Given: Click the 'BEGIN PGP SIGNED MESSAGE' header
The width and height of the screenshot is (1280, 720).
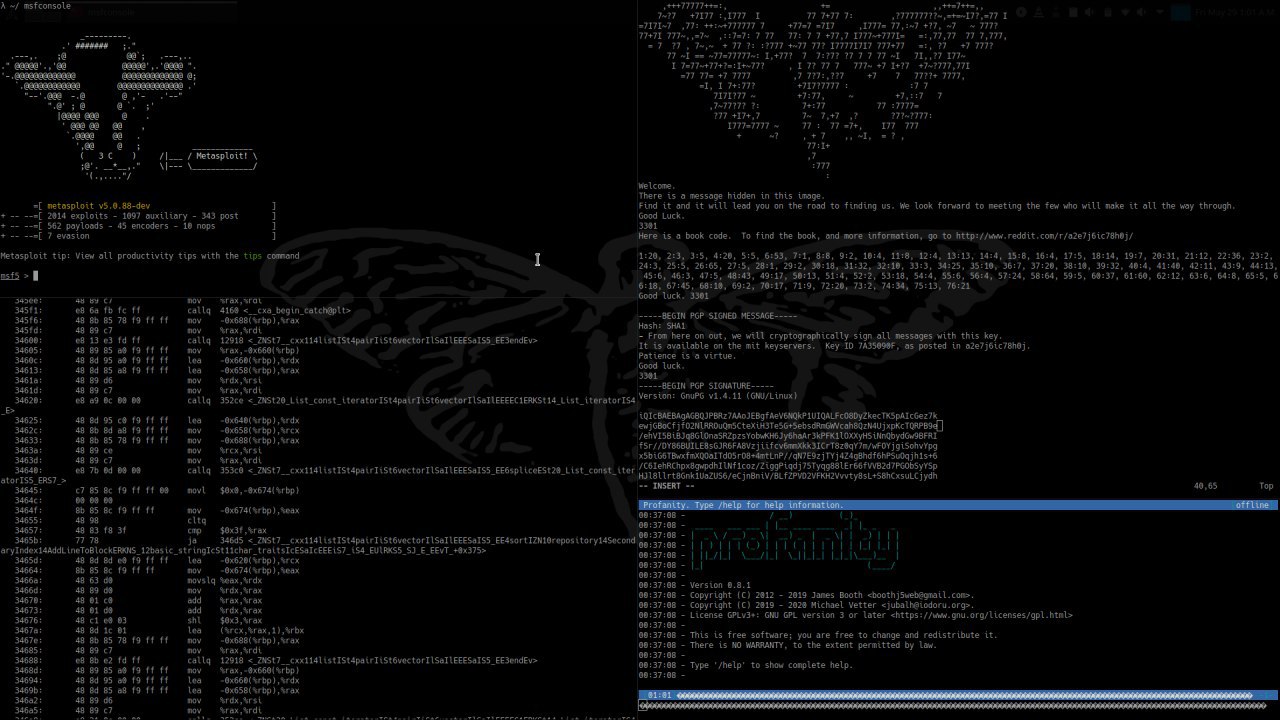Looking at the screenshot, I should click(718, 316).
